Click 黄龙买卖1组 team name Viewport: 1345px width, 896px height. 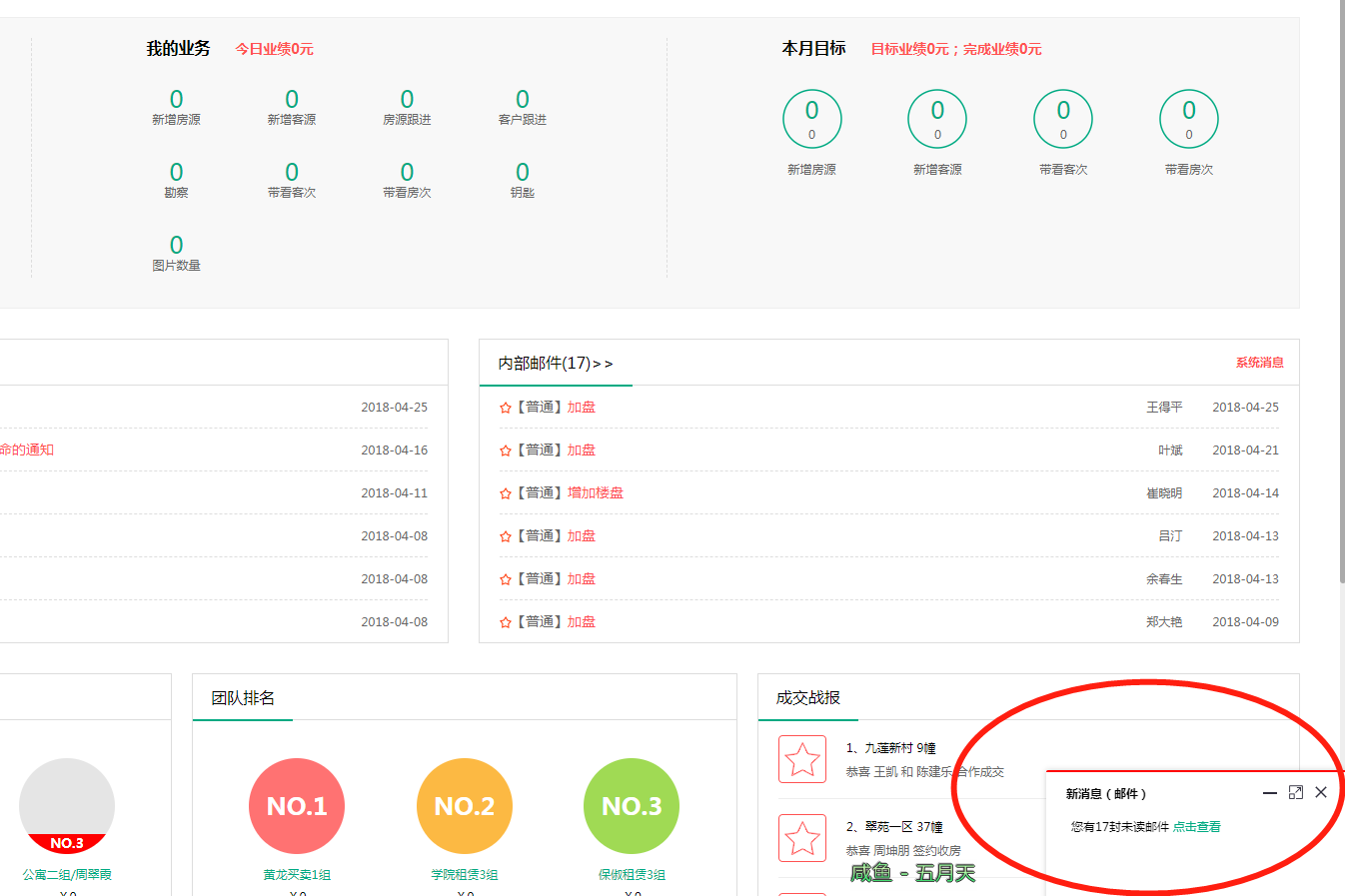pyautogui.click(x=297, y=875)
